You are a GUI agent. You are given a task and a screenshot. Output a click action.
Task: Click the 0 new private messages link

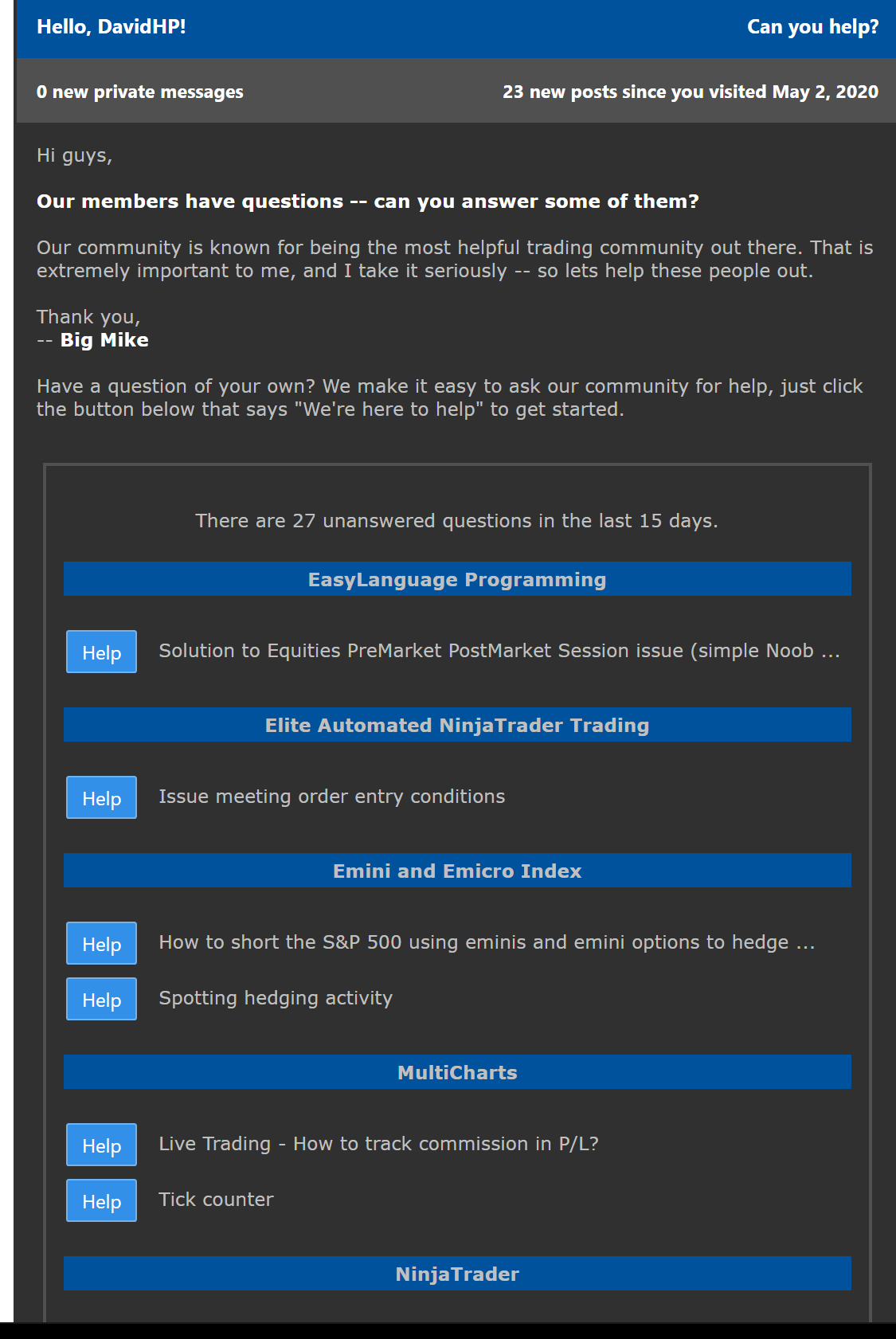point(140,92)
